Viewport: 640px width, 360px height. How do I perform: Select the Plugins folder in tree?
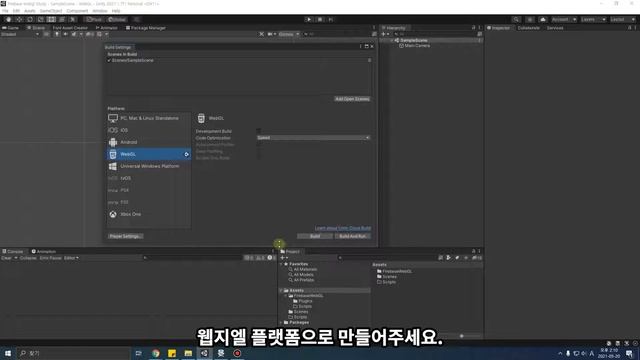305,301
